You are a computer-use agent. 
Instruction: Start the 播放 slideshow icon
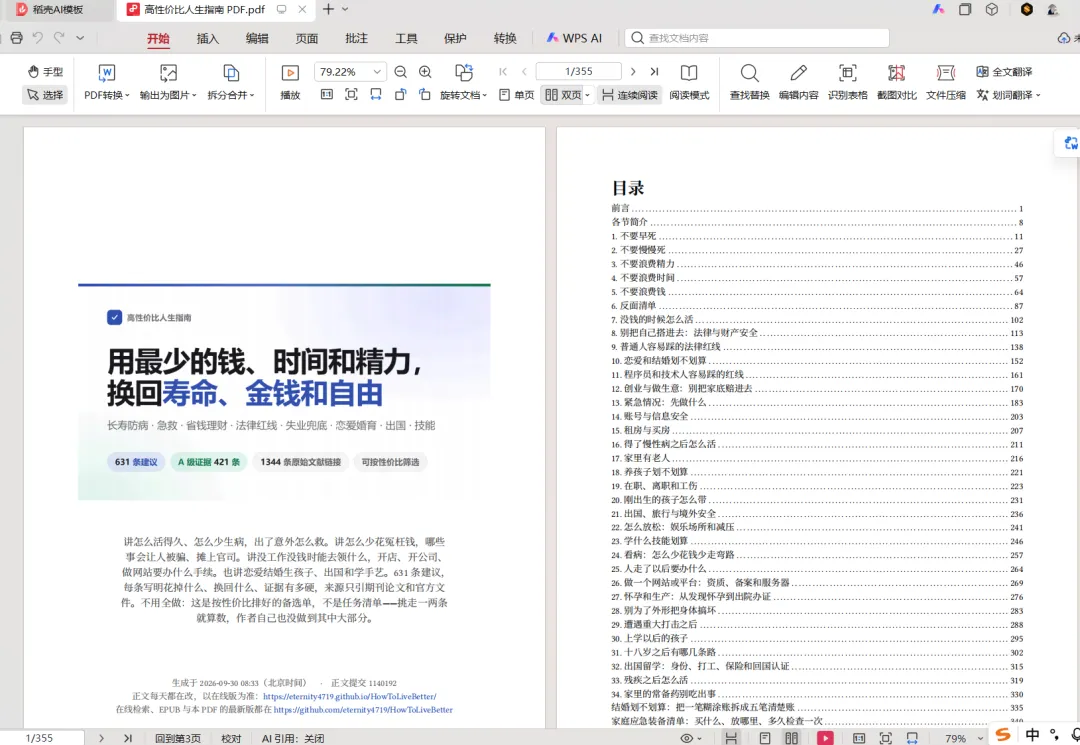(290, 73)
